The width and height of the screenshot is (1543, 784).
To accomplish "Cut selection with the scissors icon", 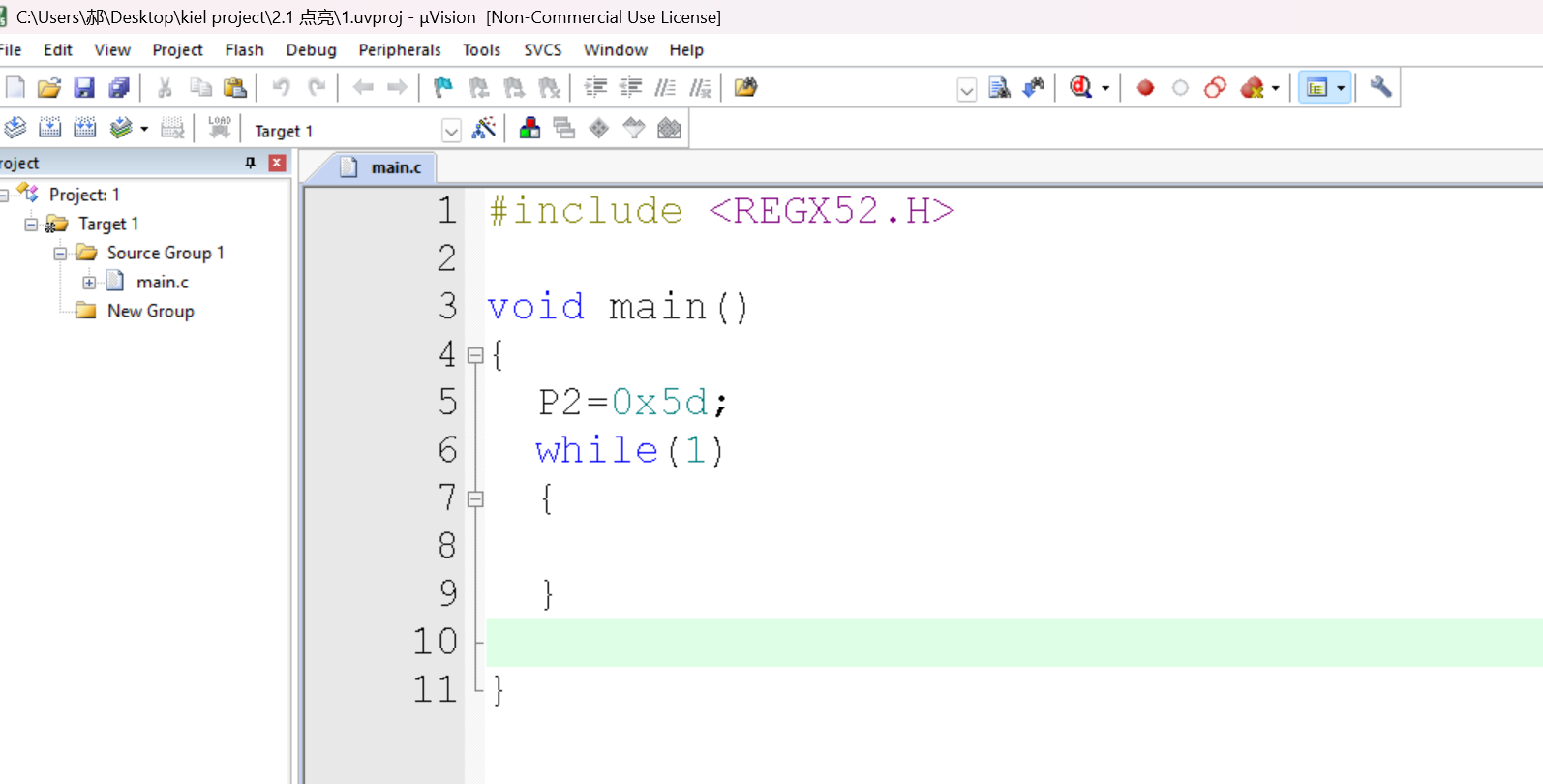I will [x=165, y=88].
